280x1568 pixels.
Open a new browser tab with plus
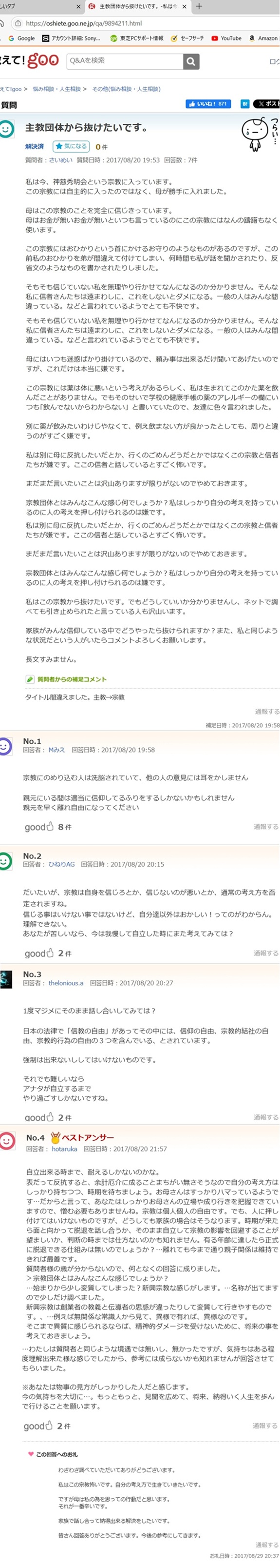[199, 6]
